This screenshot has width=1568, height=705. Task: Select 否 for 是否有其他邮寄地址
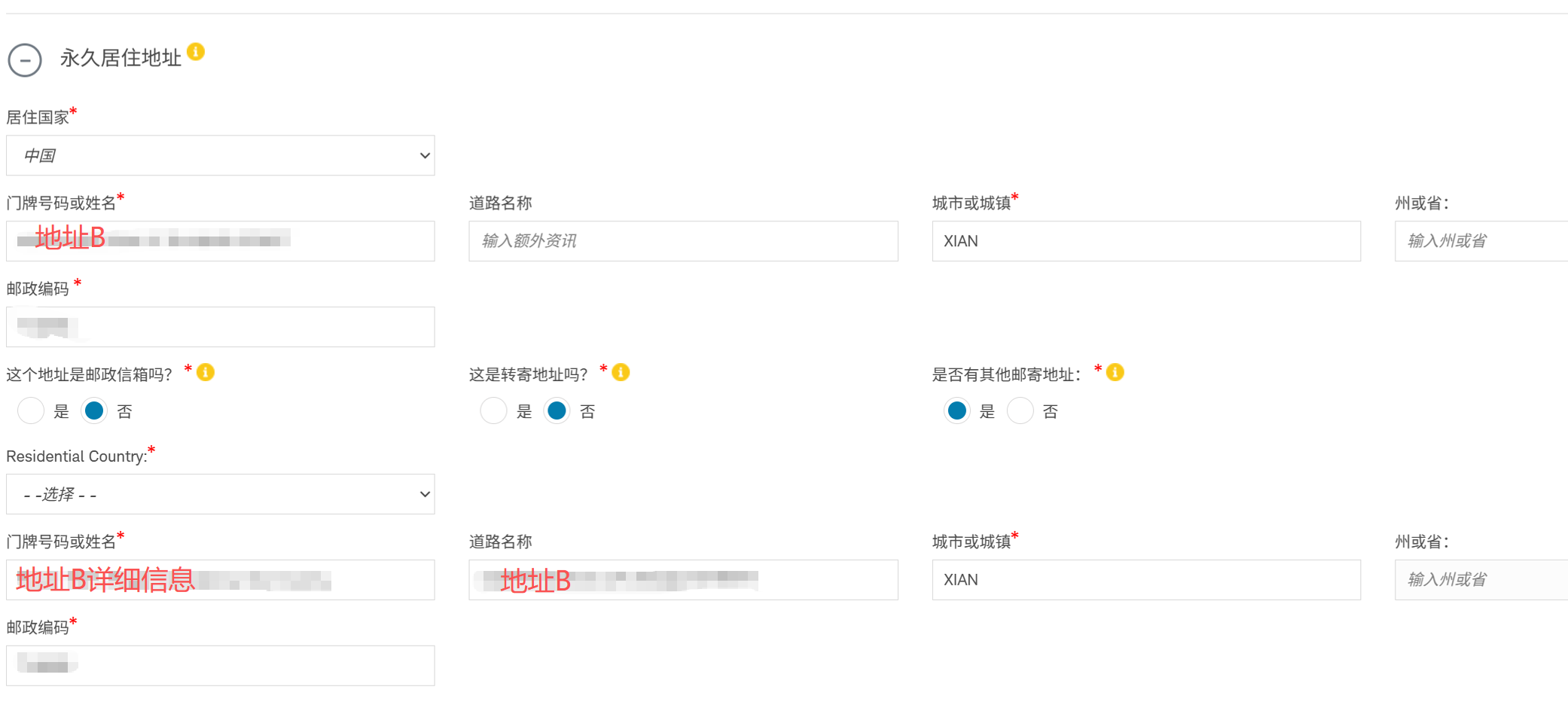pyautogui.click(x=1020, y=411)
